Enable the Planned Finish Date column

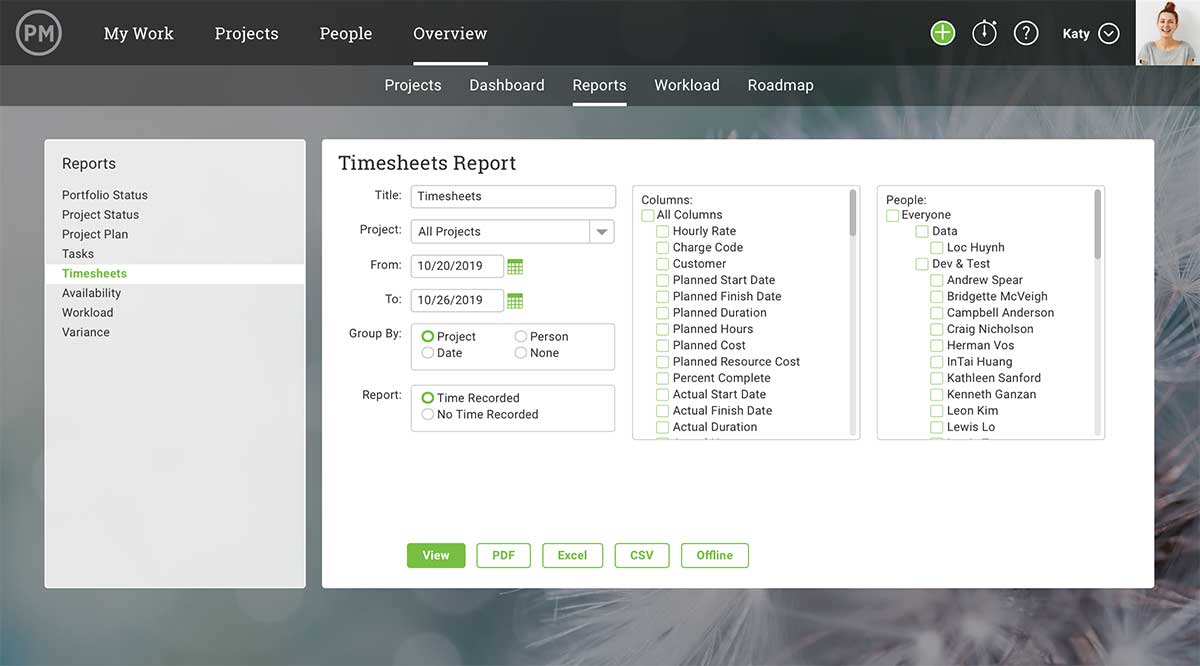pos(663,297)
